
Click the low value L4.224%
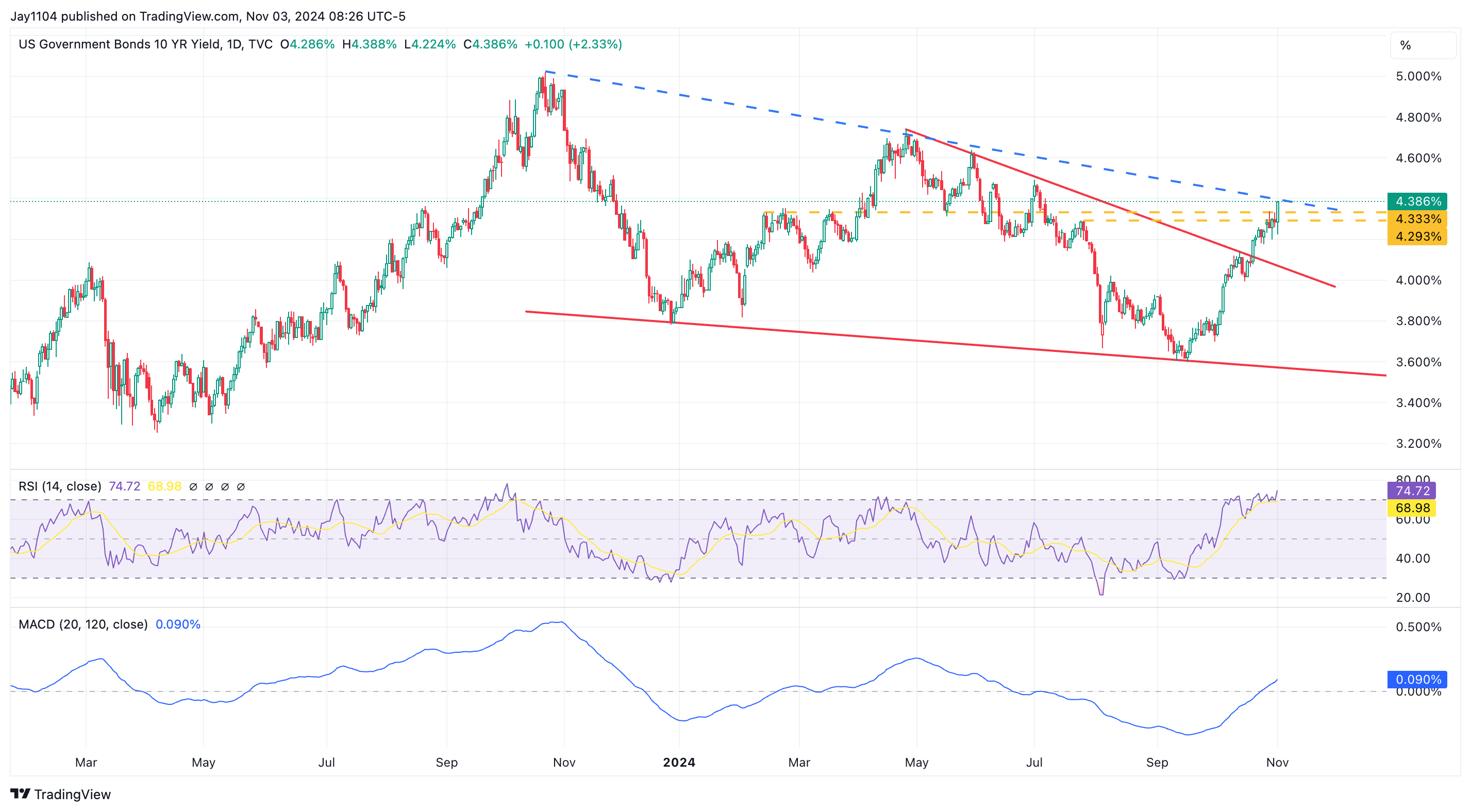[430, 44]
